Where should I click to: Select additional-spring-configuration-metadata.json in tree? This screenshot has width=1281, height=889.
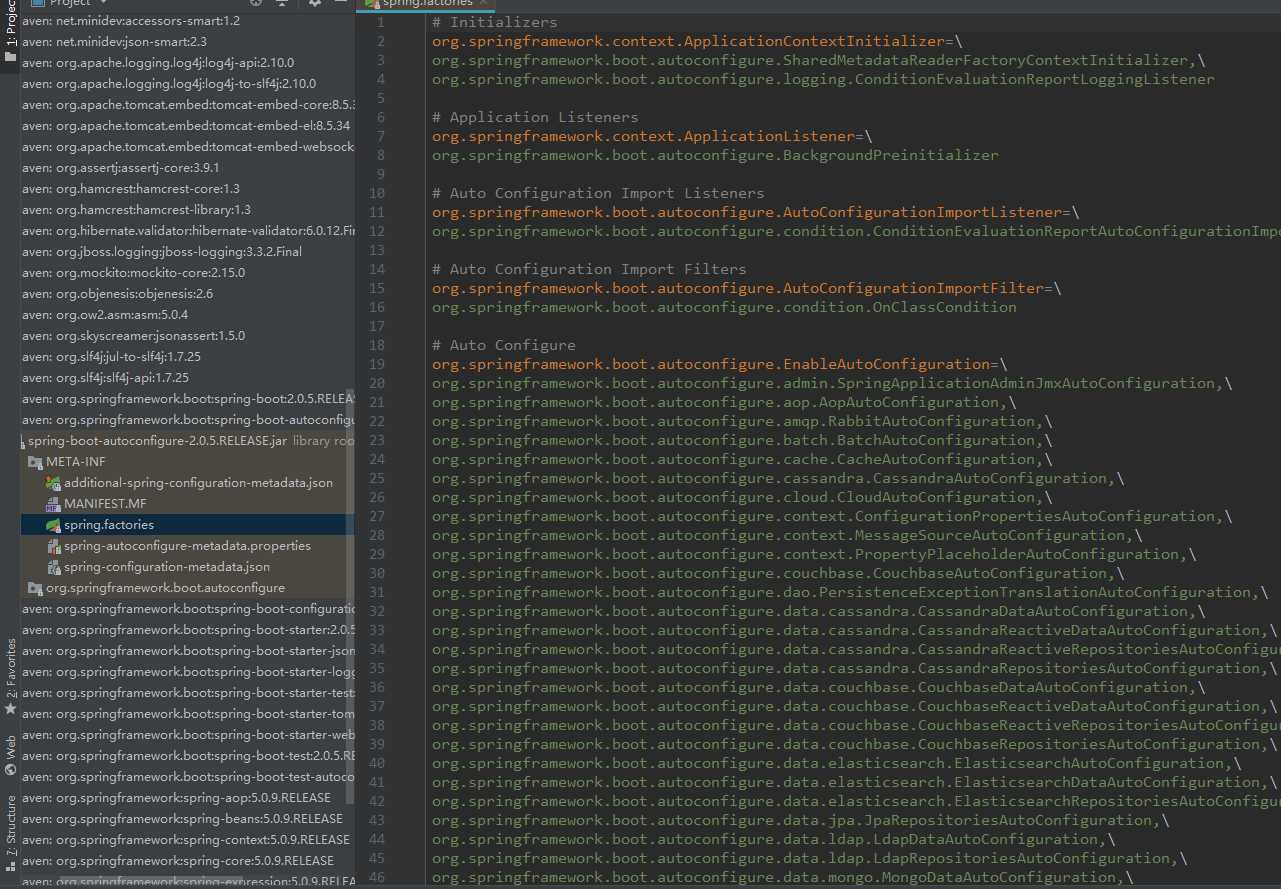click(198, 483)
